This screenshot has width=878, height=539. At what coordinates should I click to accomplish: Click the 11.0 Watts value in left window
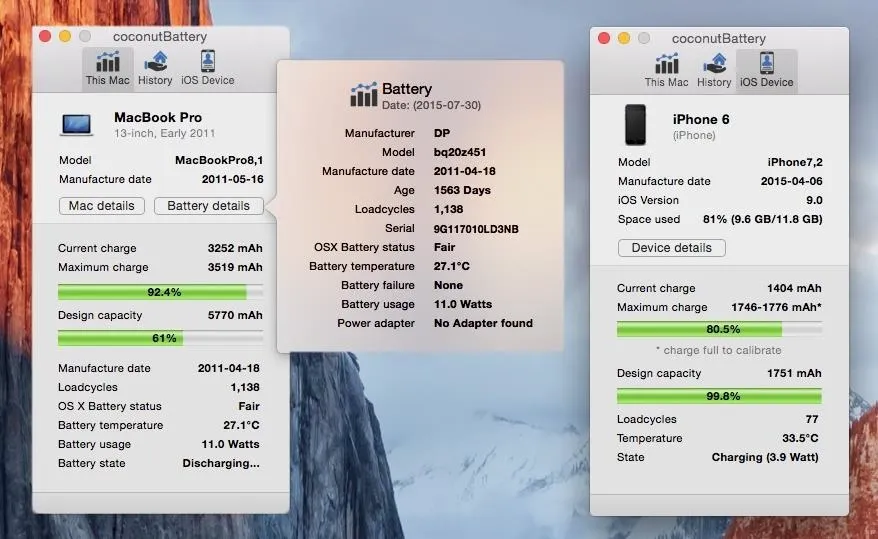231,444
